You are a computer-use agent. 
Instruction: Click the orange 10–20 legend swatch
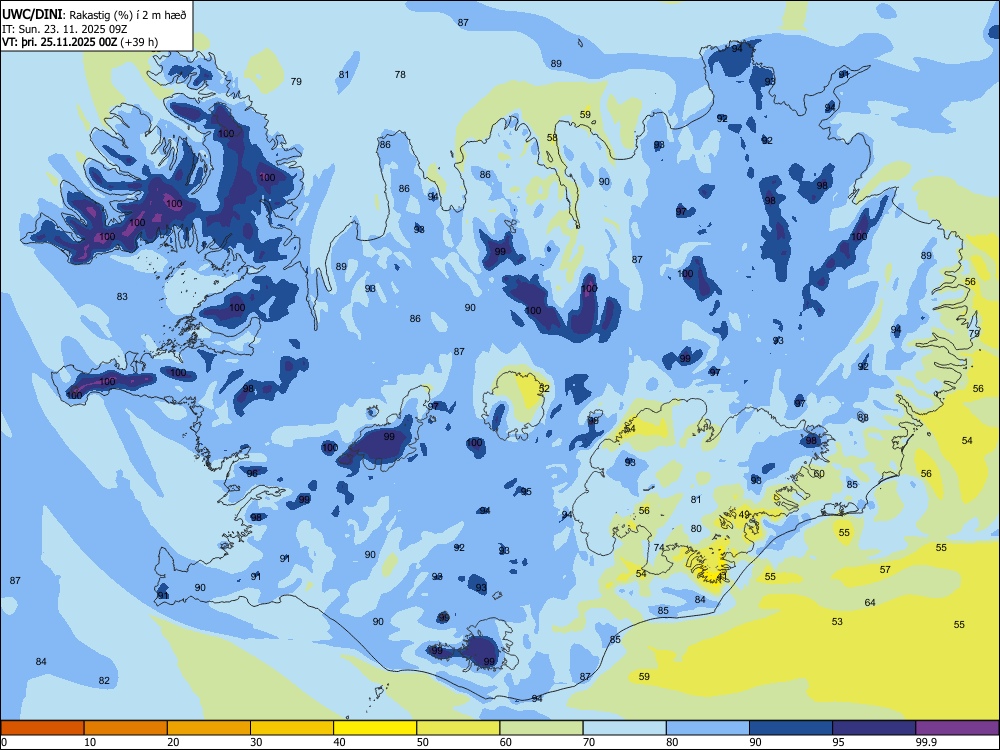pyautogui.click(x=126, y=728)
